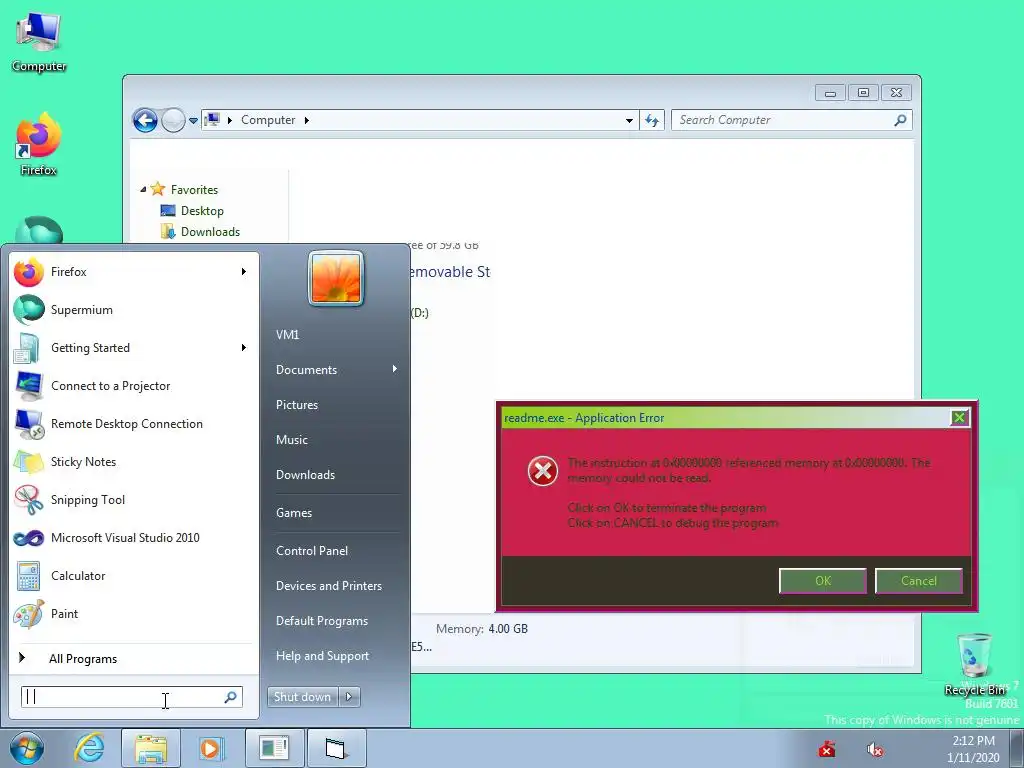Open the address bar history dropdown
This screenshot has width=1024, height=768.
pos(629,120)
